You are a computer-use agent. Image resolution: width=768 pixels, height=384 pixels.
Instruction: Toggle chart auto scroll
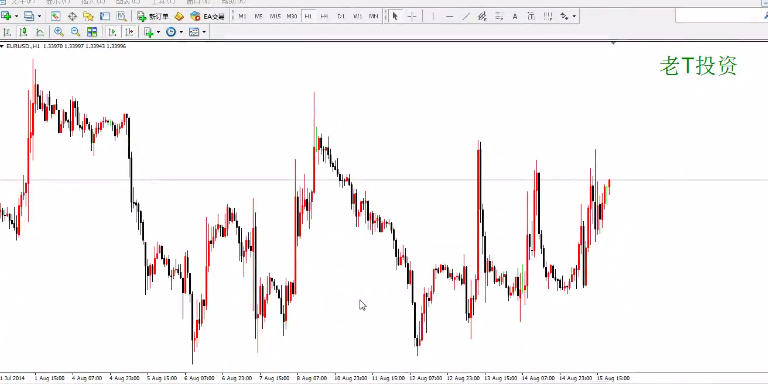(112, 32)
